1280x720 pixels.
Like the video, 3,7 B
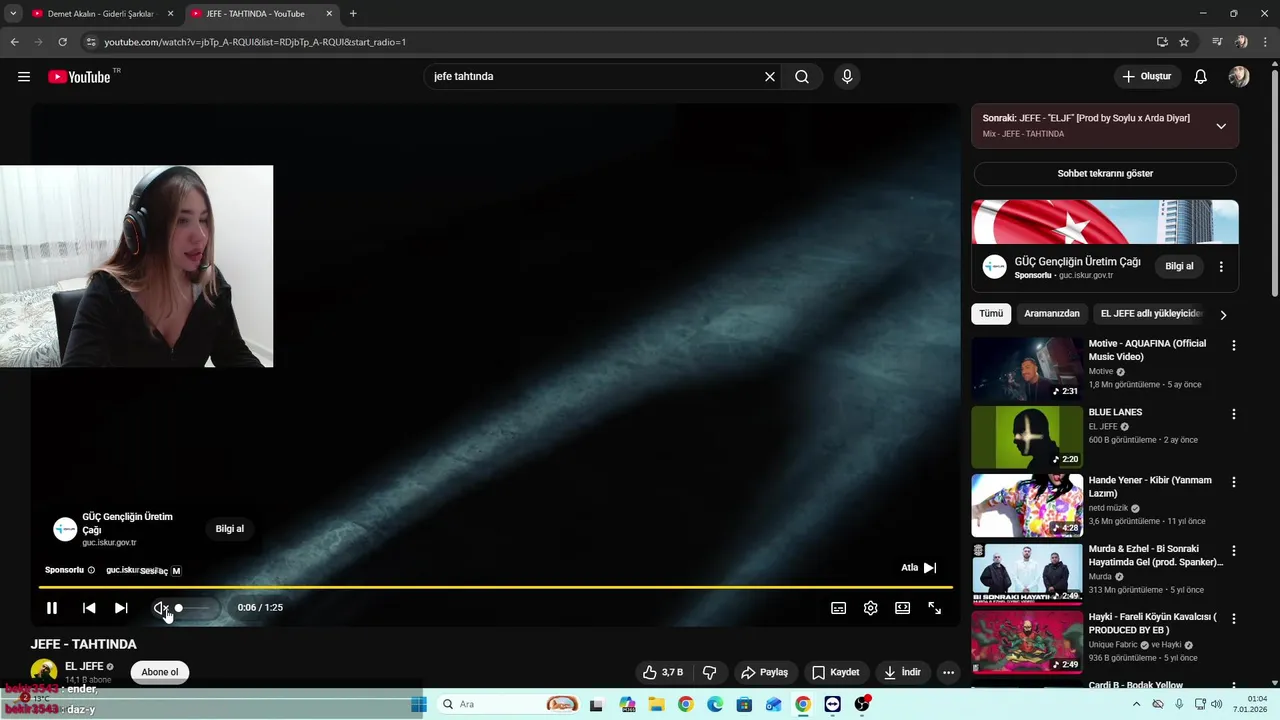tap(662, 672)
